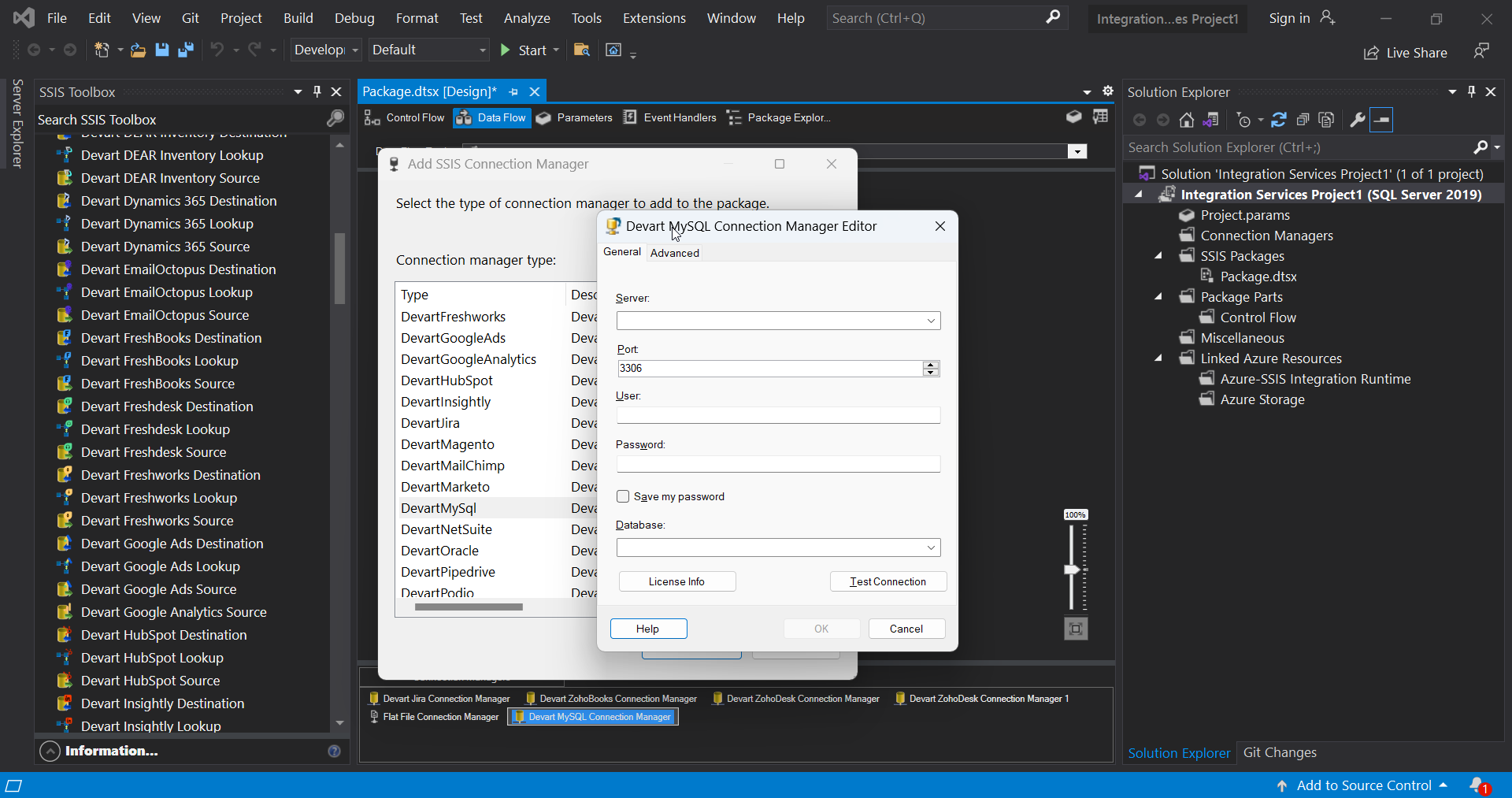Open the Server Explorer side tab
Screen dimensions: 1512x798
[x=17, y=124]
